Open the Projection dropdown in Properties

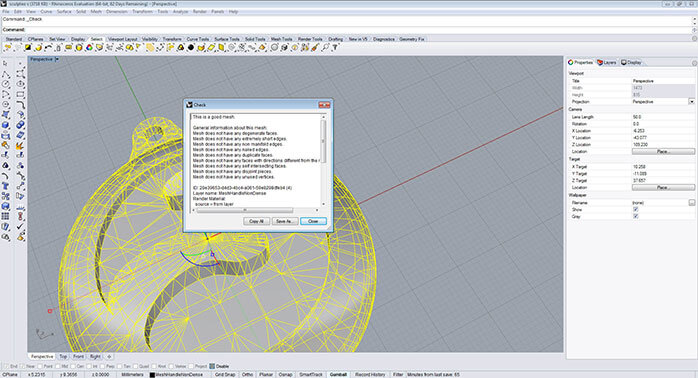click(691, 102)
